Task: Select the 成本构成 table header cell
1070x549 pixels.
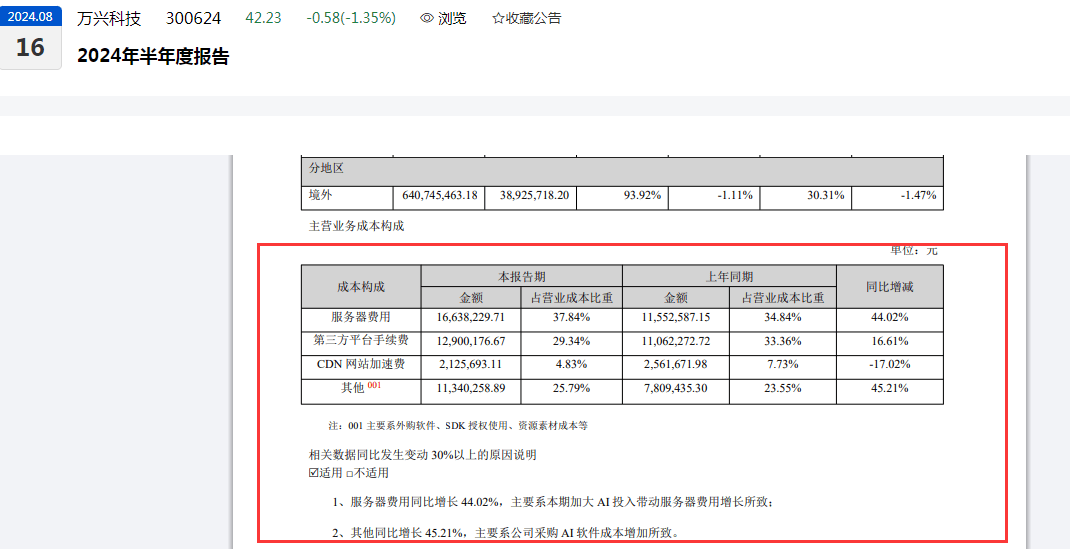Action: point(361,287)
